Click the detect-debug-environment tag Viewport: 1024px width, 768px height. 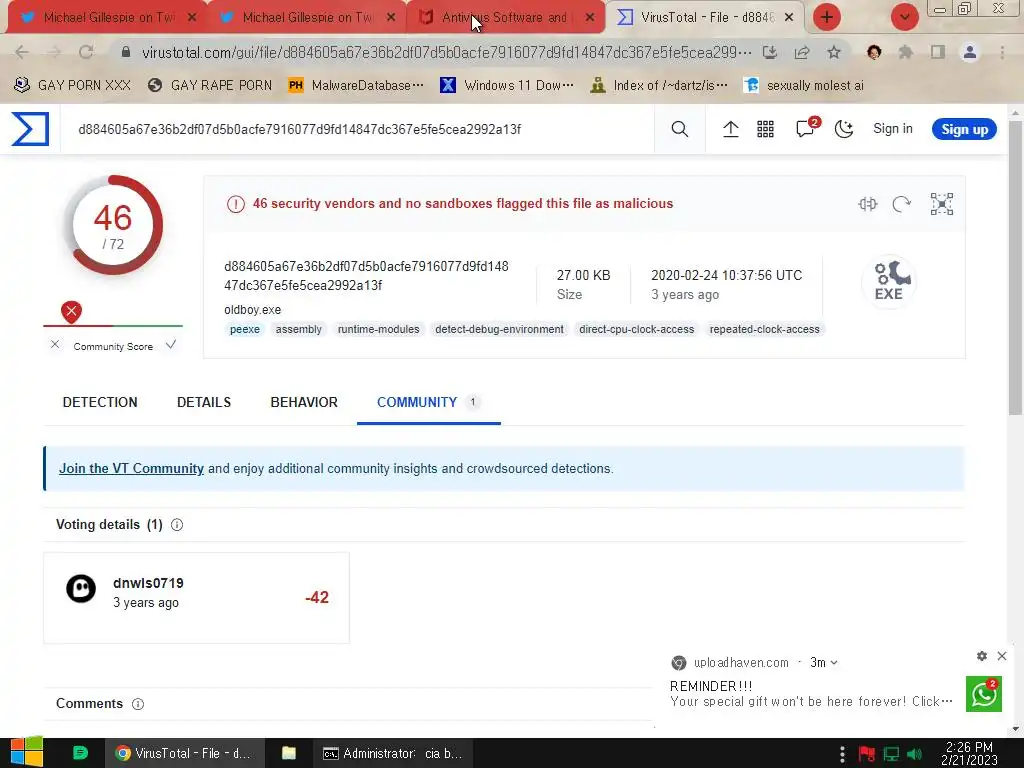pyautogui.click(x=499, y=329)
